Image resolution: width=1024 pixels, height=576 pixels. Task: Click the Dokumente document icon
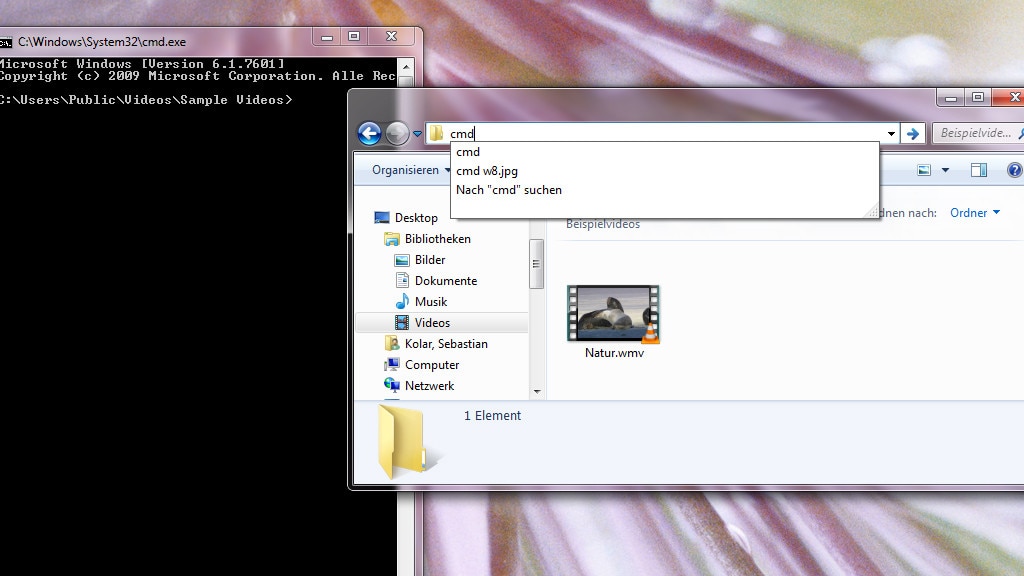402,281
